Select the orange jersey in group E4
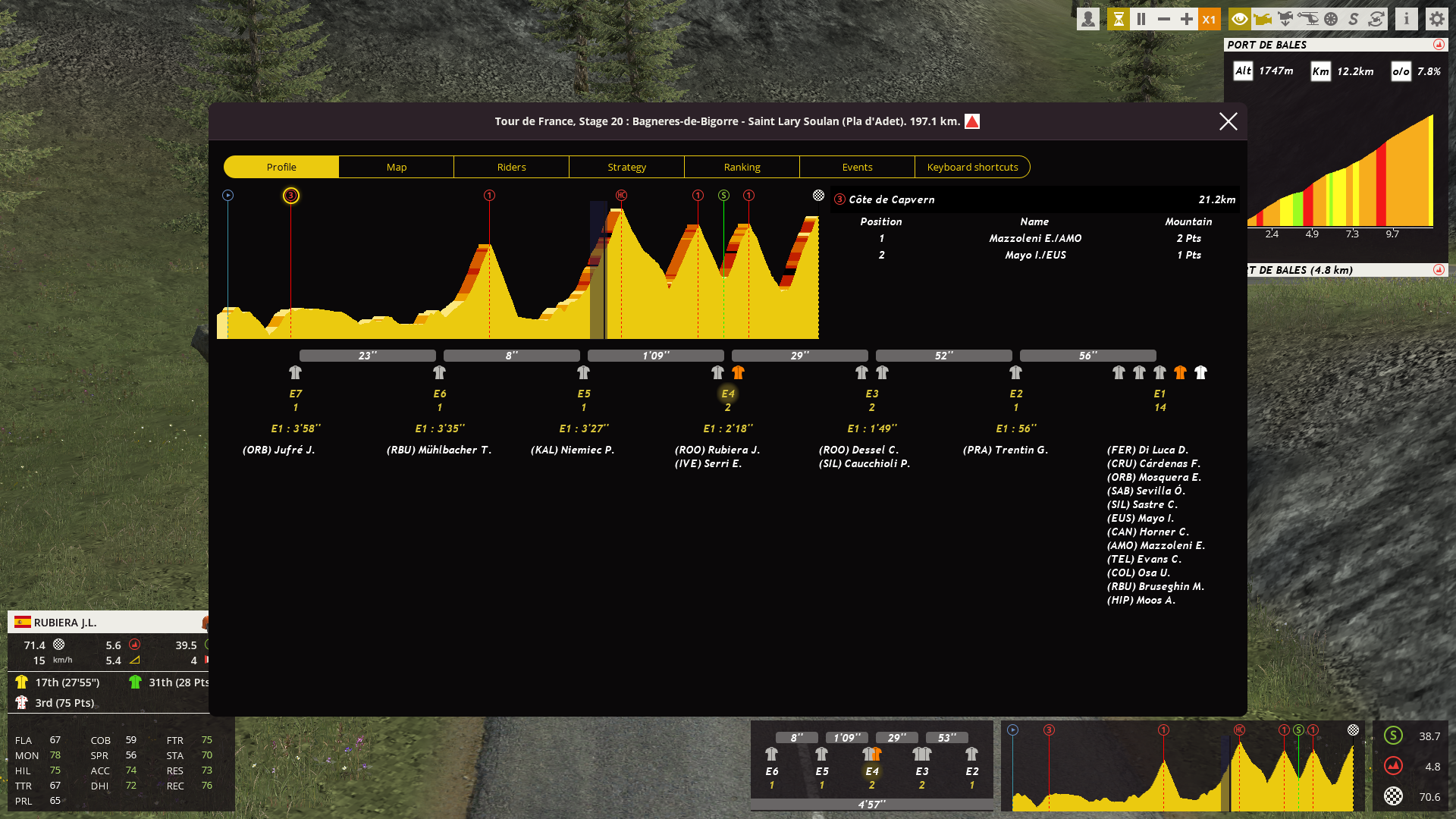The width and height of the screenshot is (1456, 819). (x=738, y=372)
